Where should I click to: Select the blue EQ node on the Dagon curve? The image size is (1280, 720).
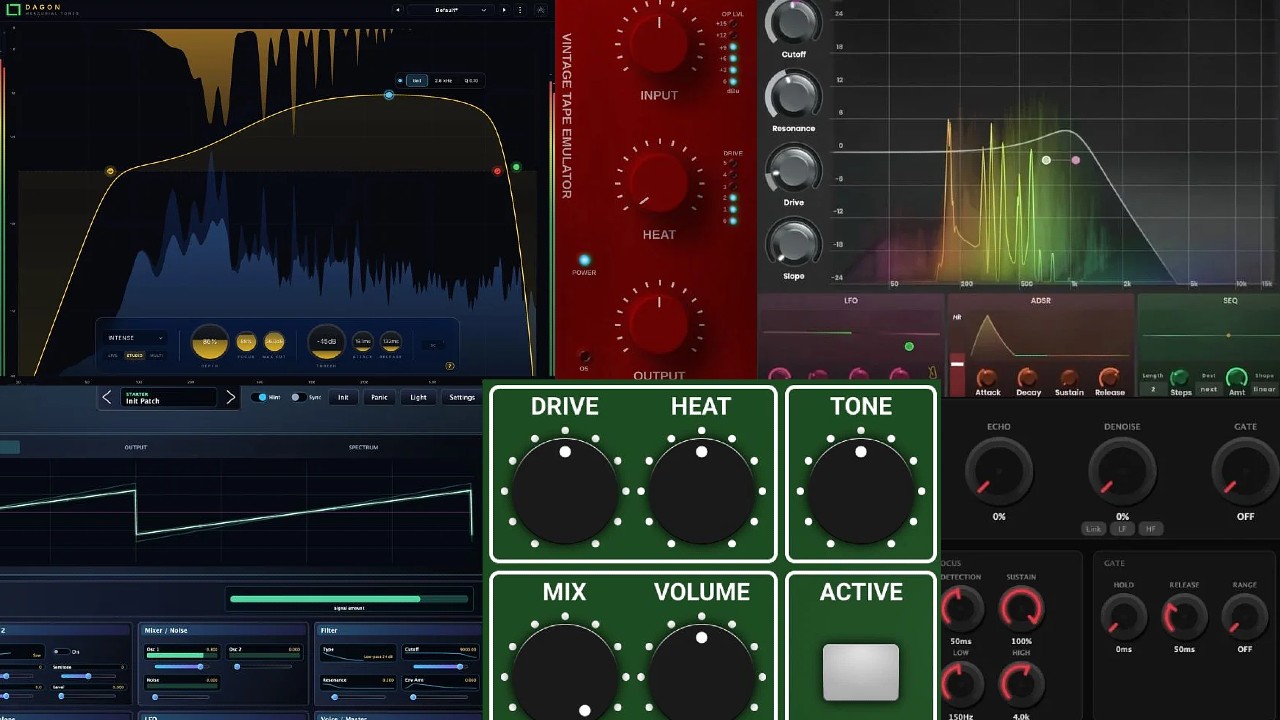[x=389, y=95]
